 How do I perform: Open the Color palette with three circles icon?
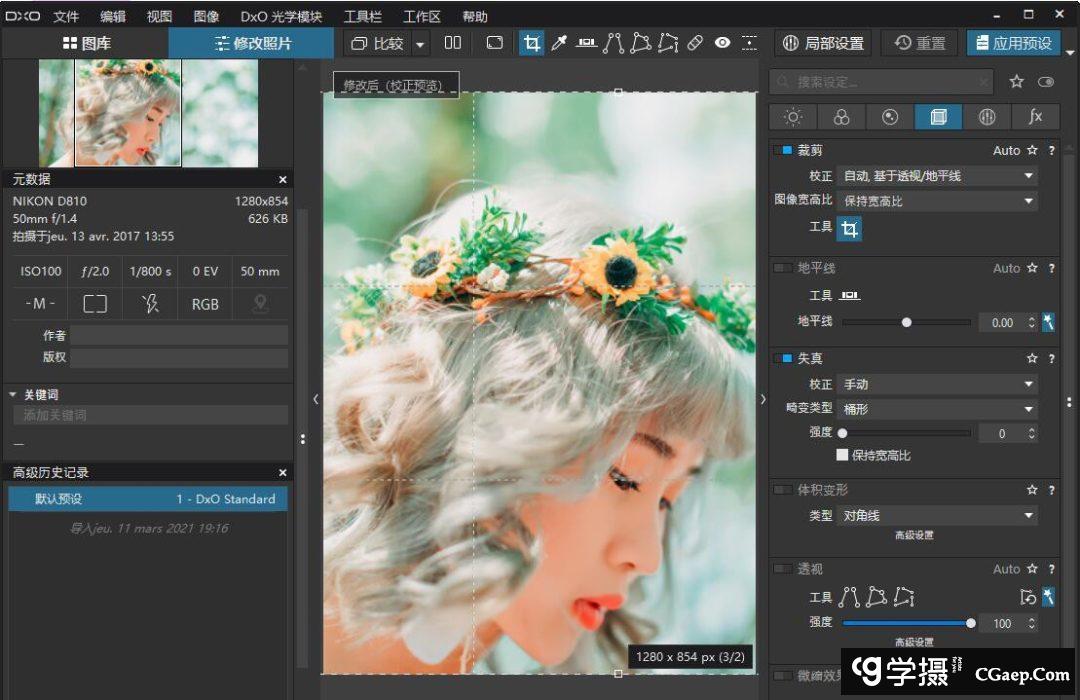point(841,117)
